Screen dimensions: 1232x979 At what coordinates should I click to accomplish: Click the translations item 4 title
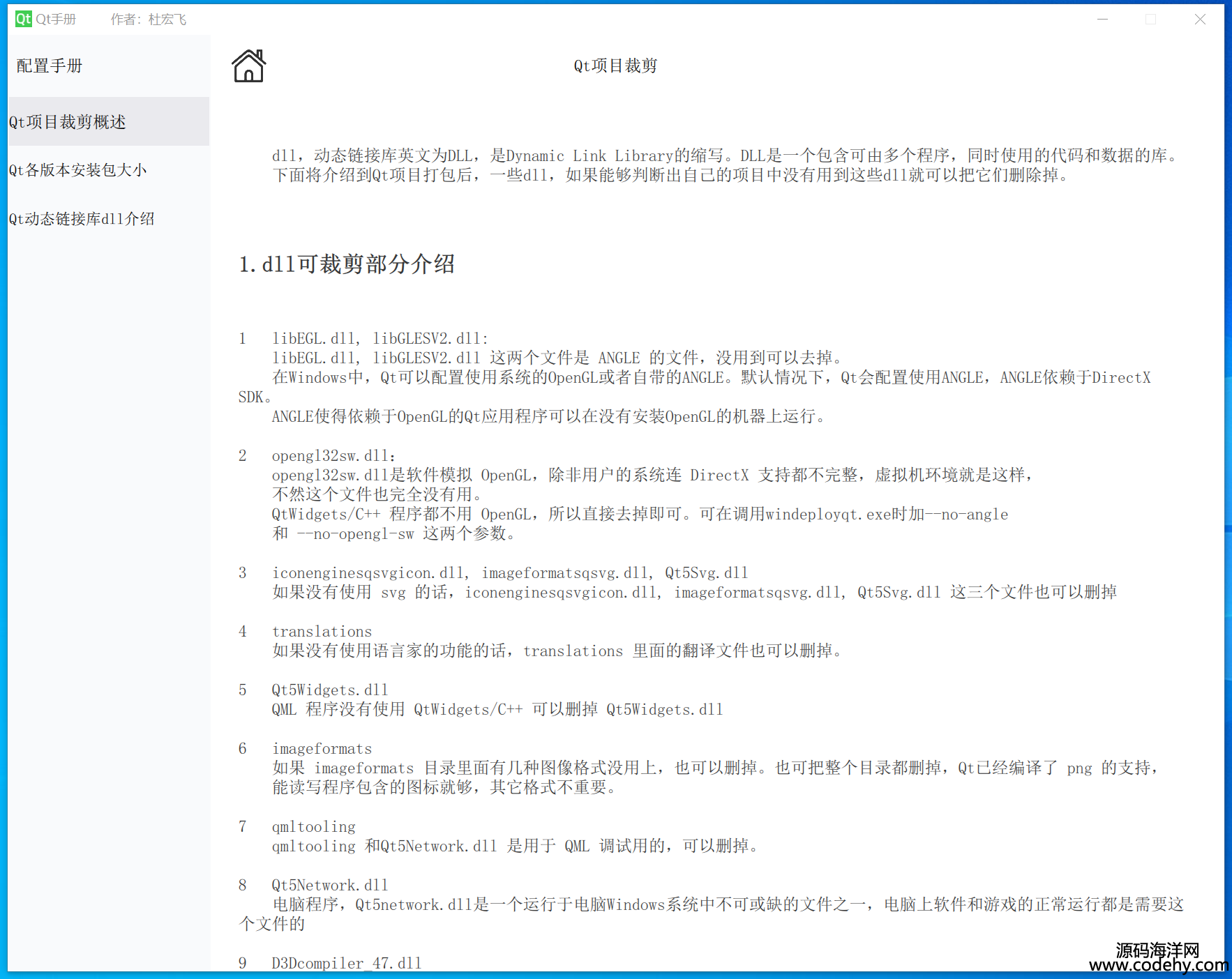pyautogui.click(x=322, y=631)
